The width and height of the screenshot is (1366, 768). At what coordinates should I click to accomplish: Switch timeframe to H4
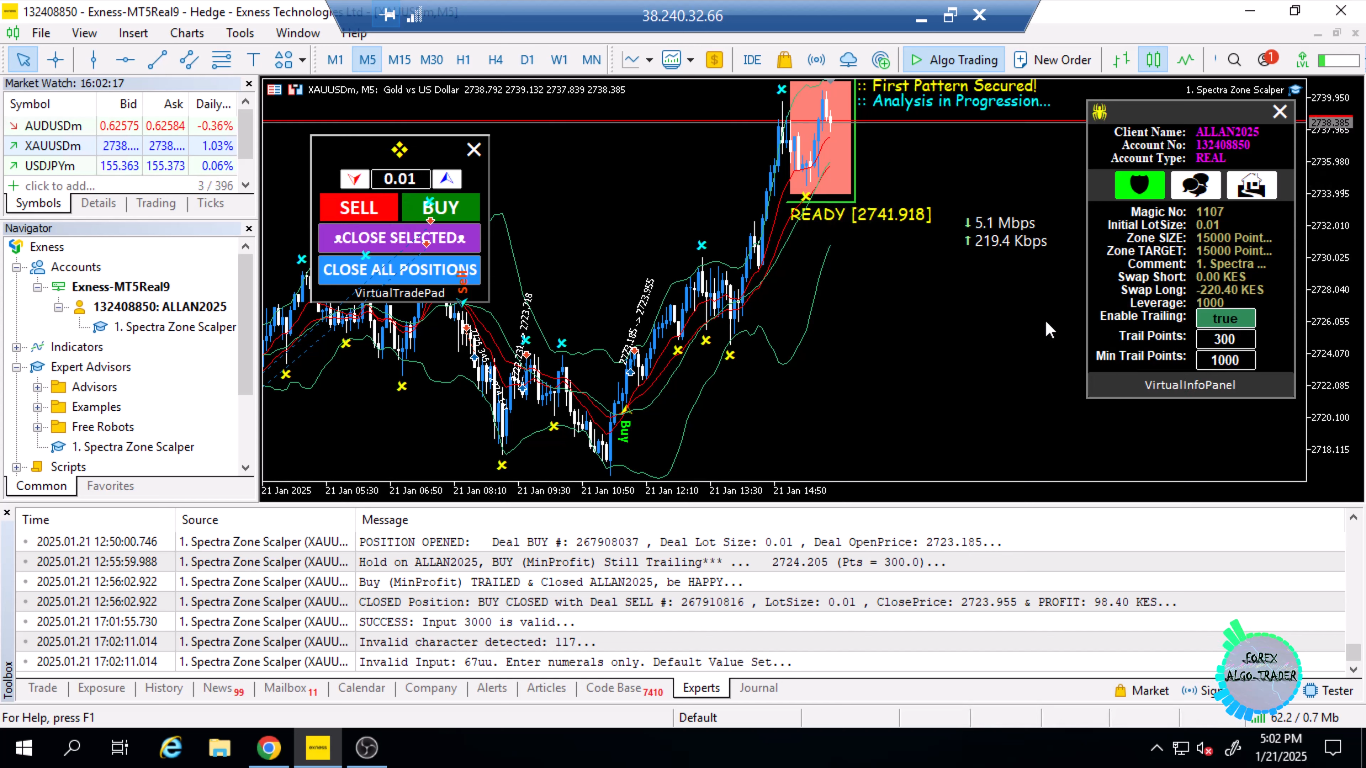tap(495, 60)
